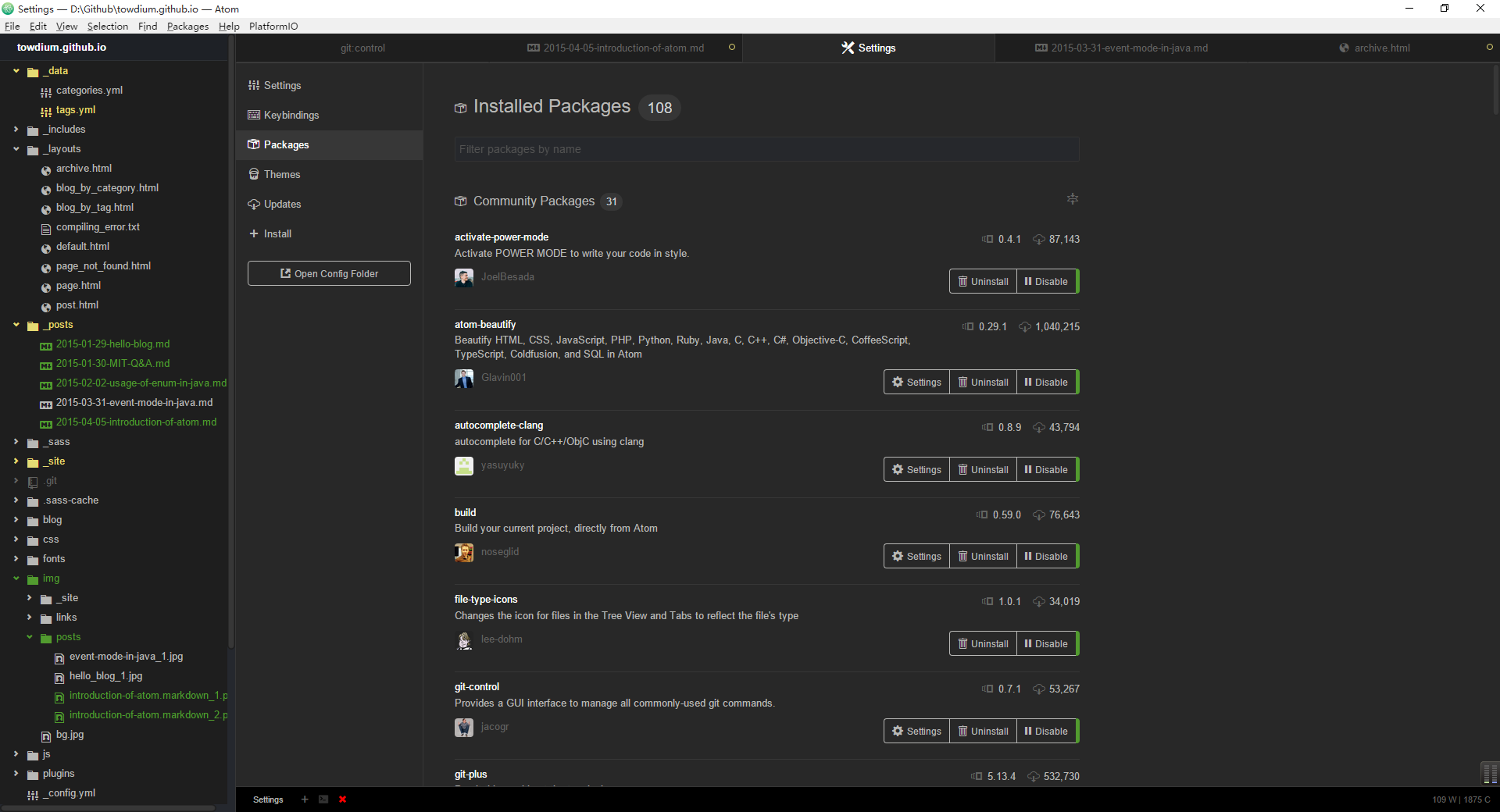The image size is (1500, 812).
Task: Switch to 2015-03-31-event-mode-in-java.md tab
Action: pyautogui.click(x=1121, y=48)
